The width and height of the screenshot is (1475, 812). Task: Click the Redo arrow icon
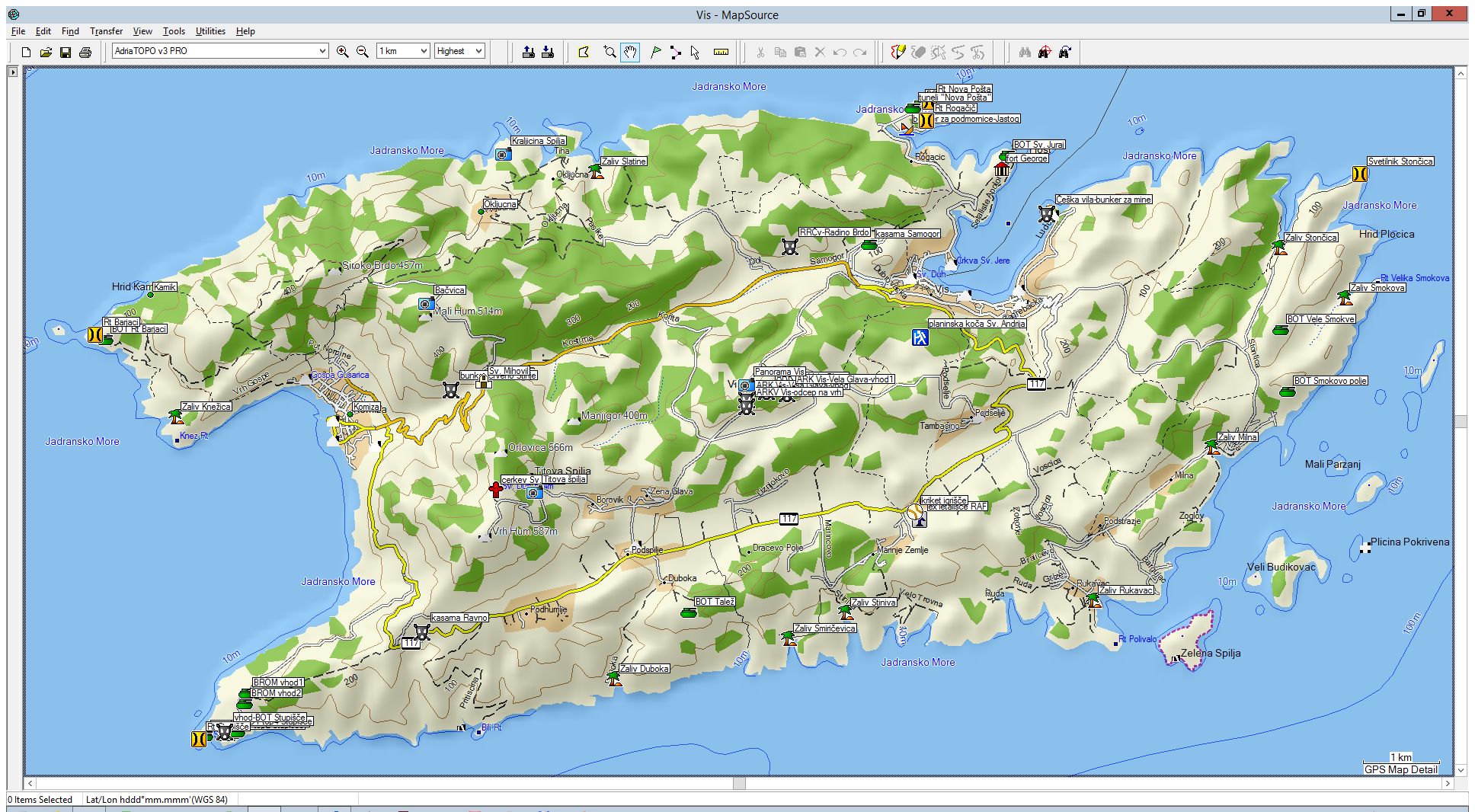point(859,52)
